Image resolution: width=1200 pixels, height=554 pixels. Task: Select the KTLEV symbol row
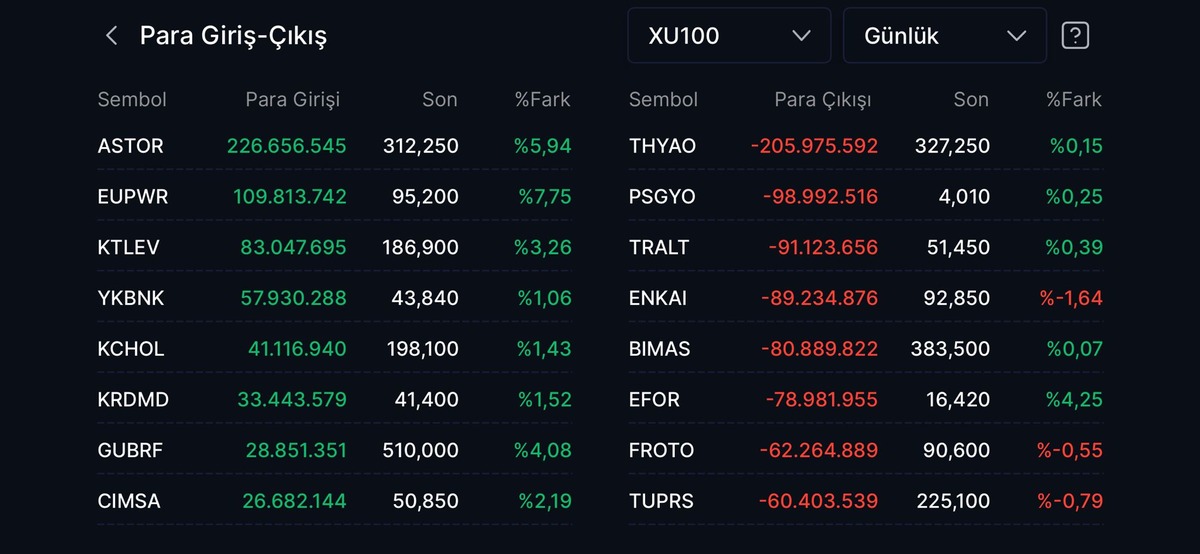click(335, 248)
